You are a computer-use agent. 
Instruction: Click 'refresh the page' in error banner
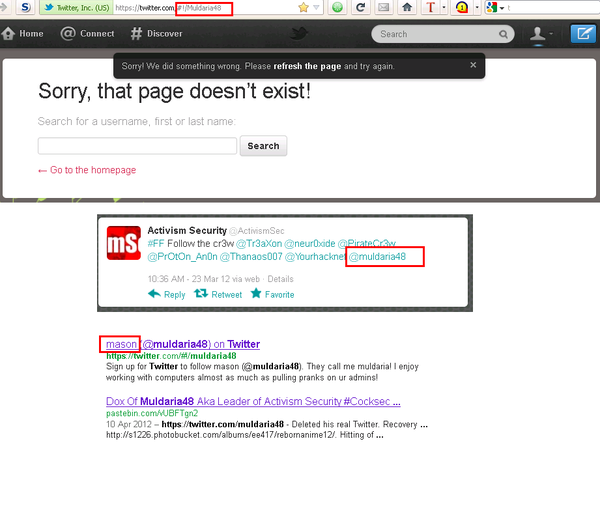coord(307,66)
